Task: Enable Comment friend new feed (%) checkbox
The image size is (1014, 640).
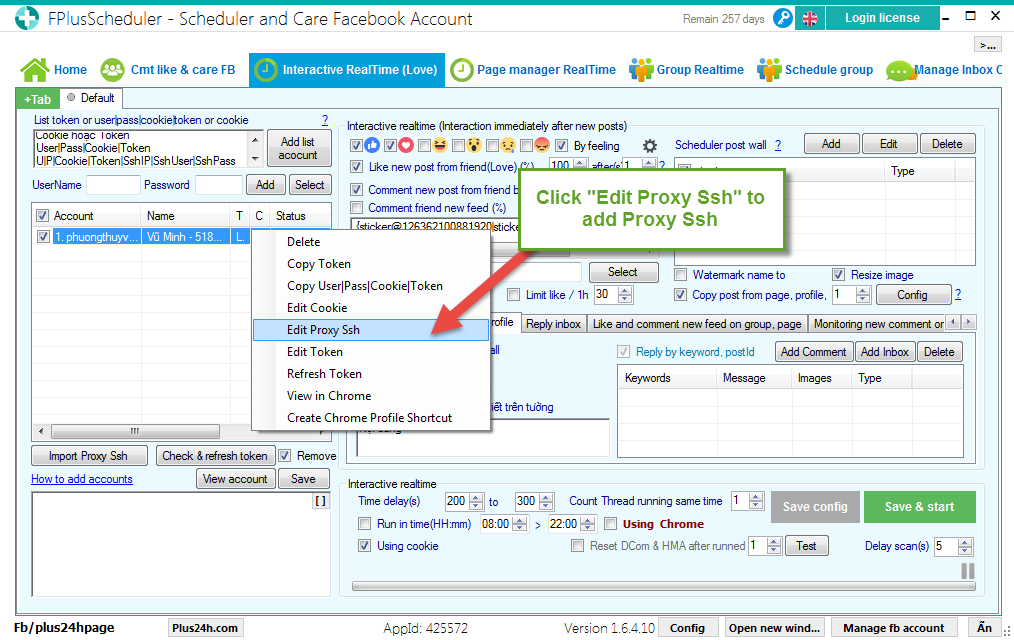Action: [x=356, y=208]
